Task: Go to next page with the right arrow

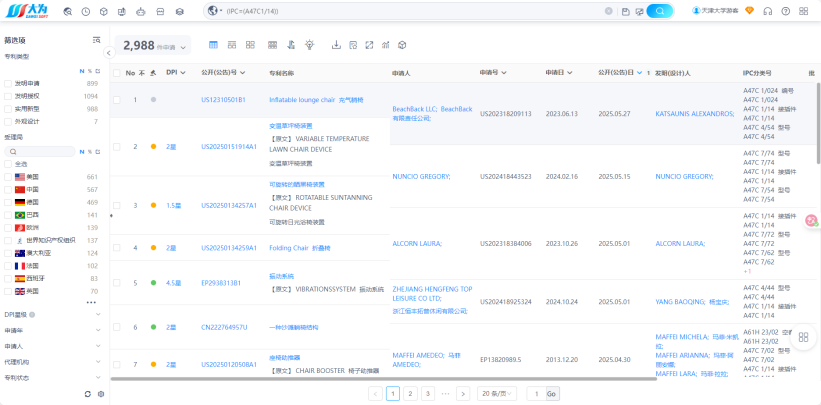Action: [x=463, y=393]
